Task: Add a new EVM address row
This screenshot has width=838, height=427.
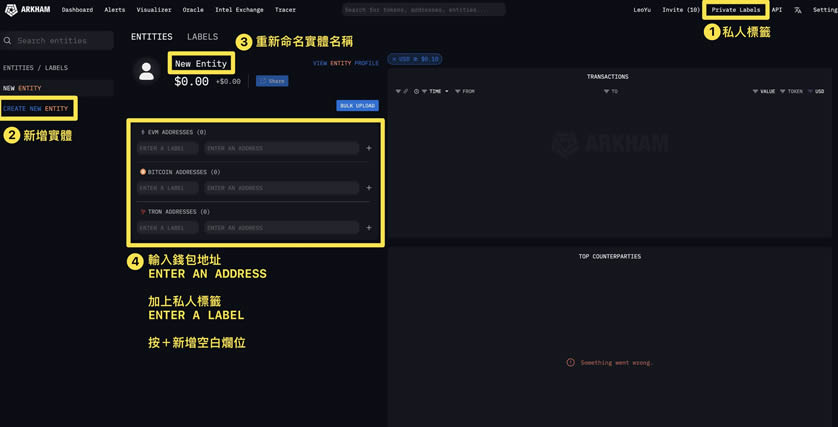Action: point(369,148)
